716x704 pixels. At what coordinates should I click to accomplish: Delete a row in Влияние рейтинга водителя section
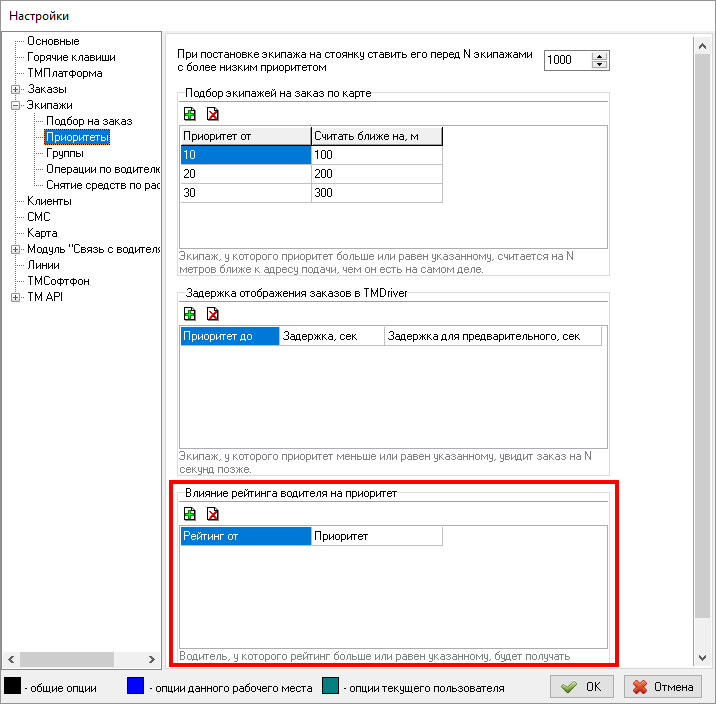(212, 514)
